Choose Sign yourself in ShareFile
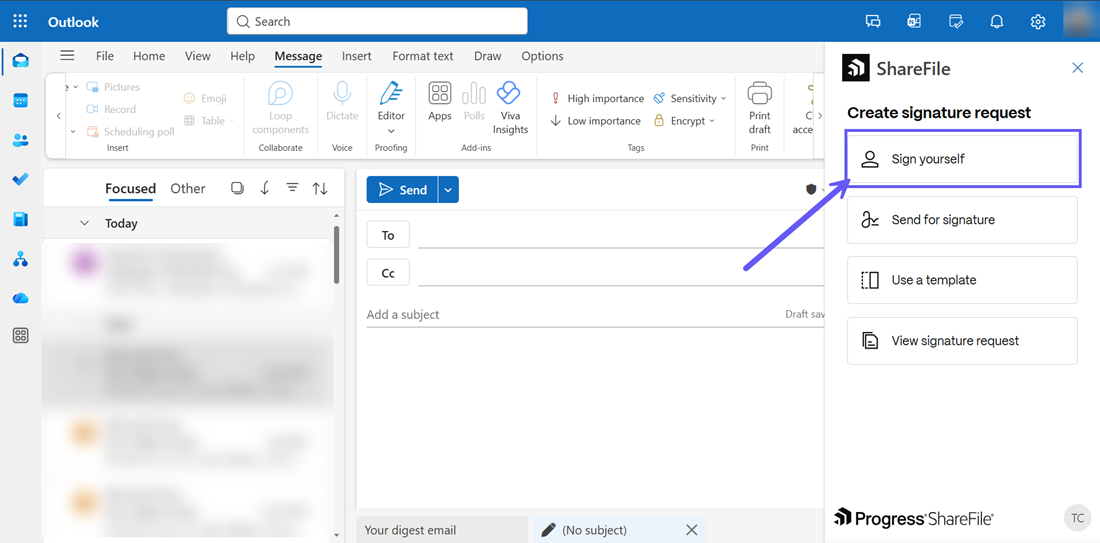This screenshot has width=1100, height=543. 962,159
